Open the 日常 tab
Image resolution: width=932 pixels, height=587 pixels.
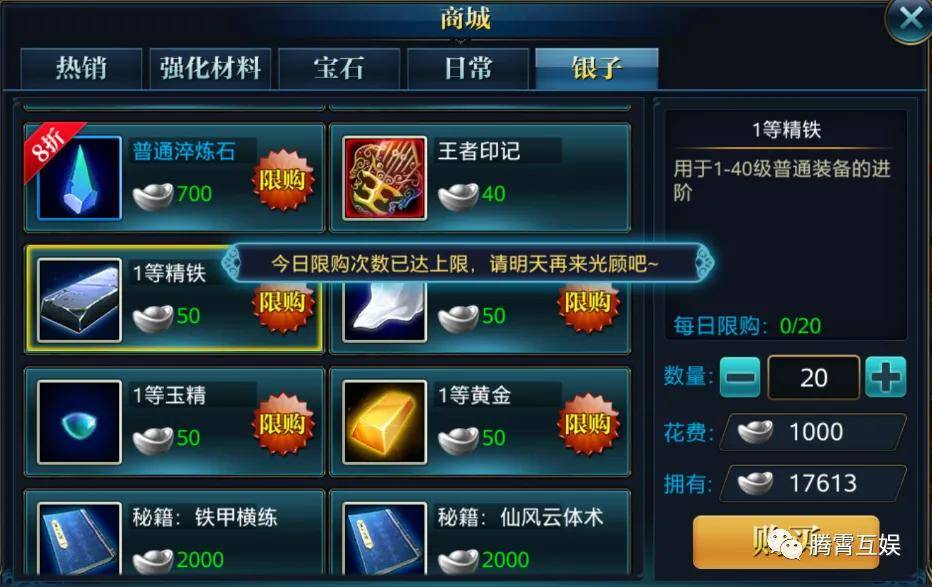[468, 68]
